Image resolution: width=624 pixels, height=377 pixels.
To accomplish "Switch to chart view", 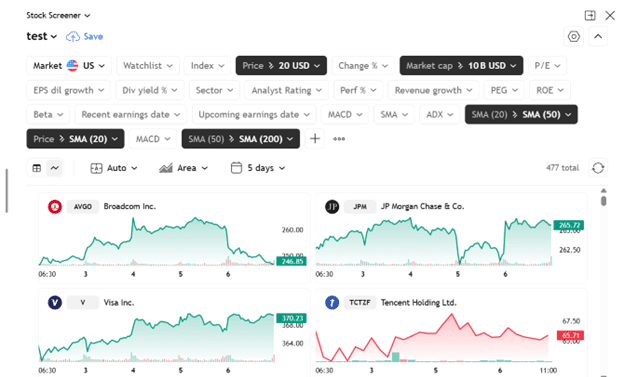I will click(55, 168).
